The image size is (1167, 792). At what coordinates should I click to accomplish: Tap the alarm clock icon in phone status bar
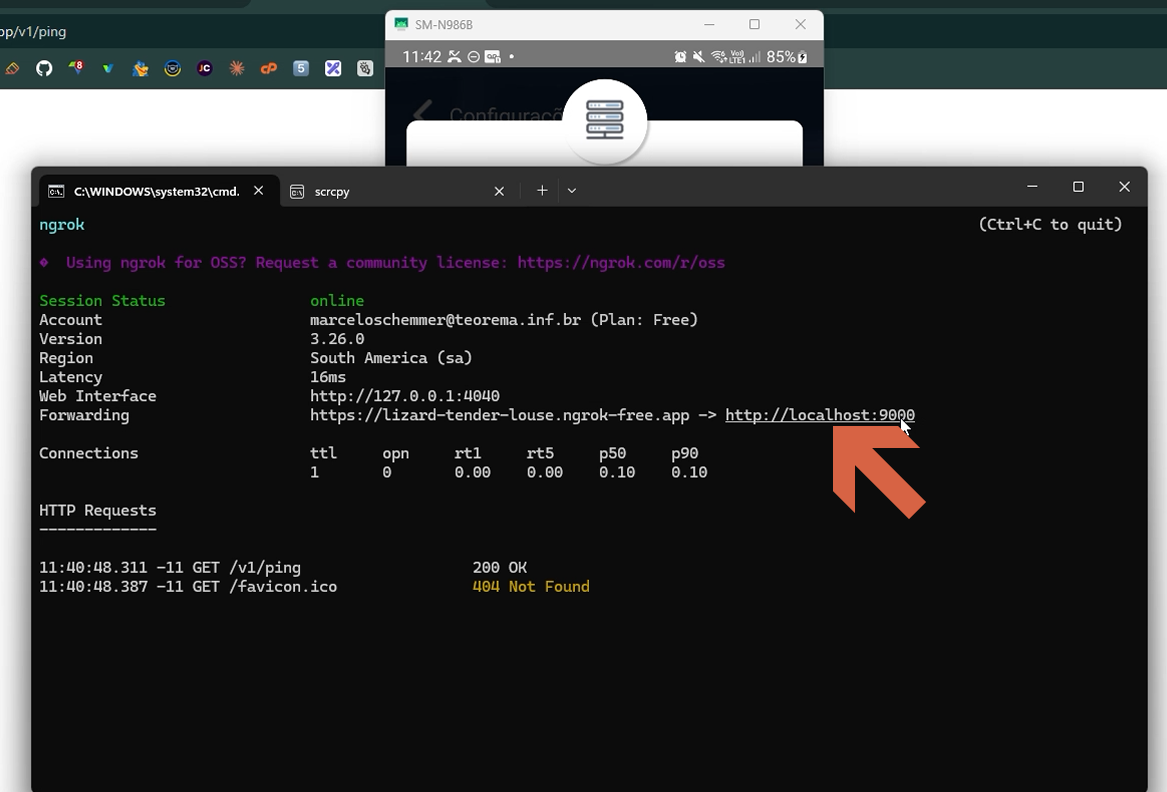tap(680, 57)
